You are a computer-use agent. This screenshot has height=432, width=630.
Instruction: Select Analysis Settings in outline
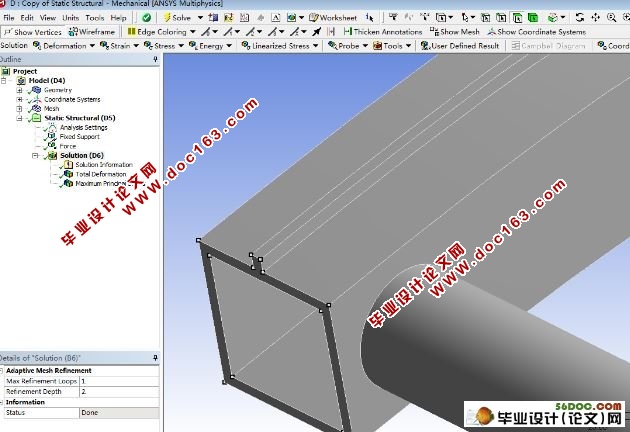coord(84,127)
